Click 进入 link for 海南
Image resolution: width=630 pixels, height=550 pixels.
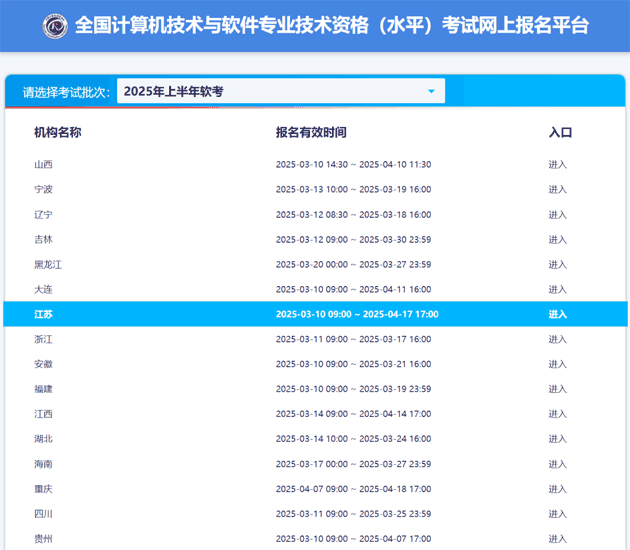click(558, 464)
